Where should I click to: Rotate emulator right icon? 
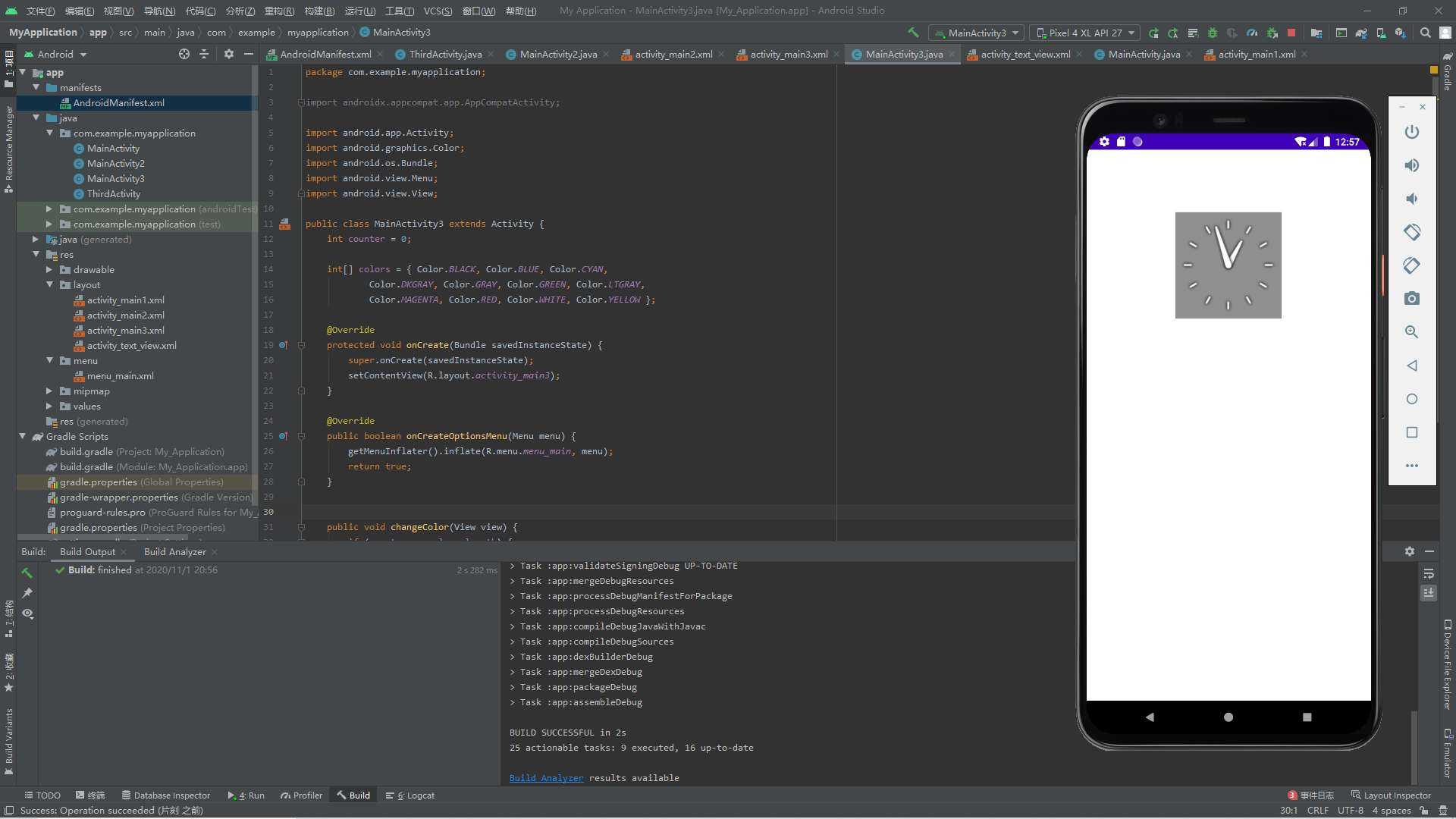[x=1411, y=265]
